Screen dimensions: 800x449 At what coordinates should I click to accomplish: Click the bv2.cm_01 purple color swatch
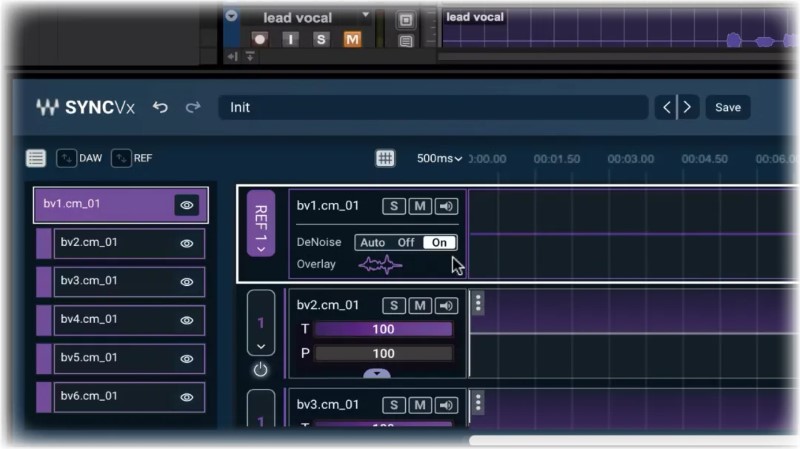click(44, 243)
